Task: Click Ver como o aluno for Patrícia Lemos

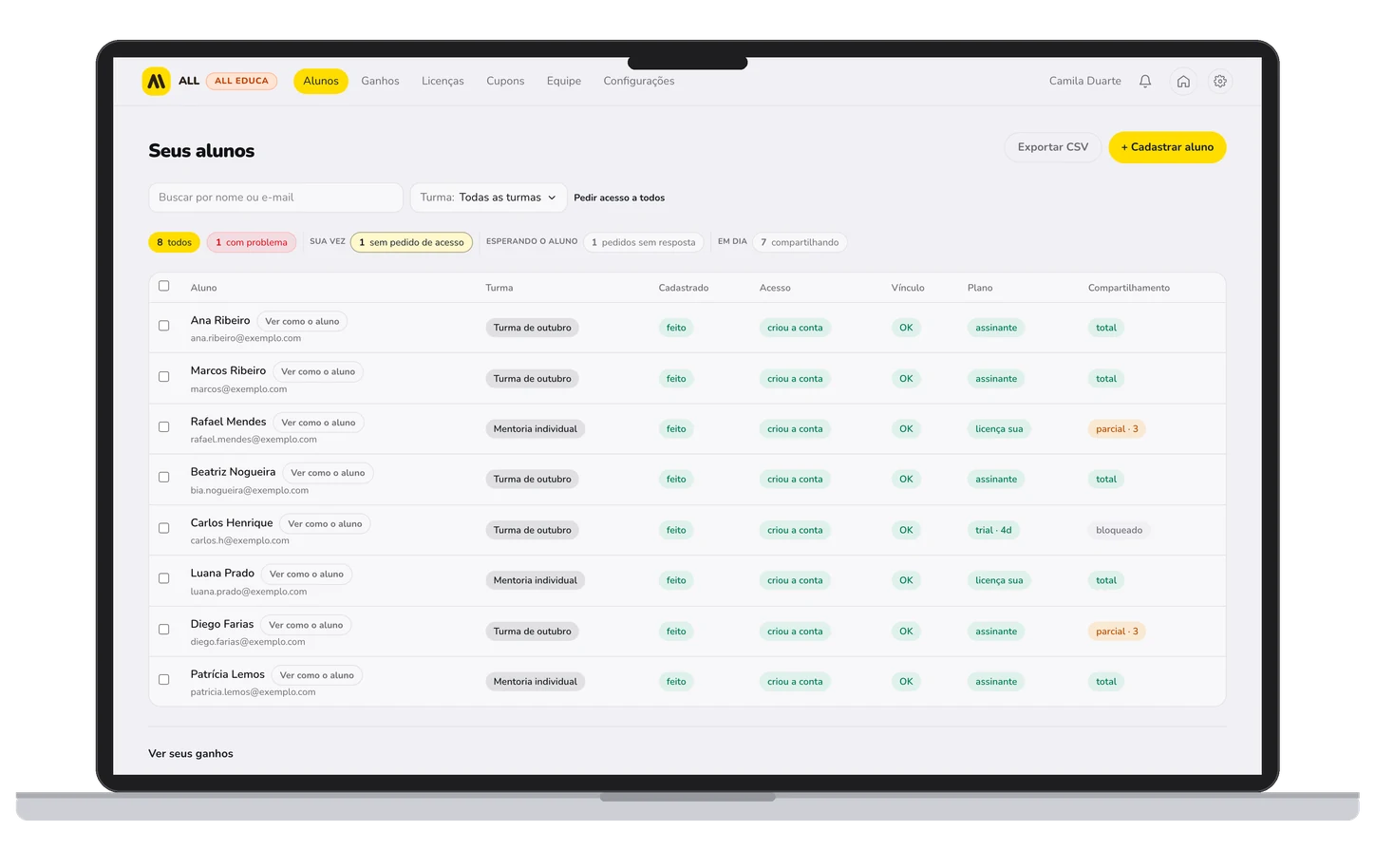Action: pyautogui.click(x=317, y=675)
